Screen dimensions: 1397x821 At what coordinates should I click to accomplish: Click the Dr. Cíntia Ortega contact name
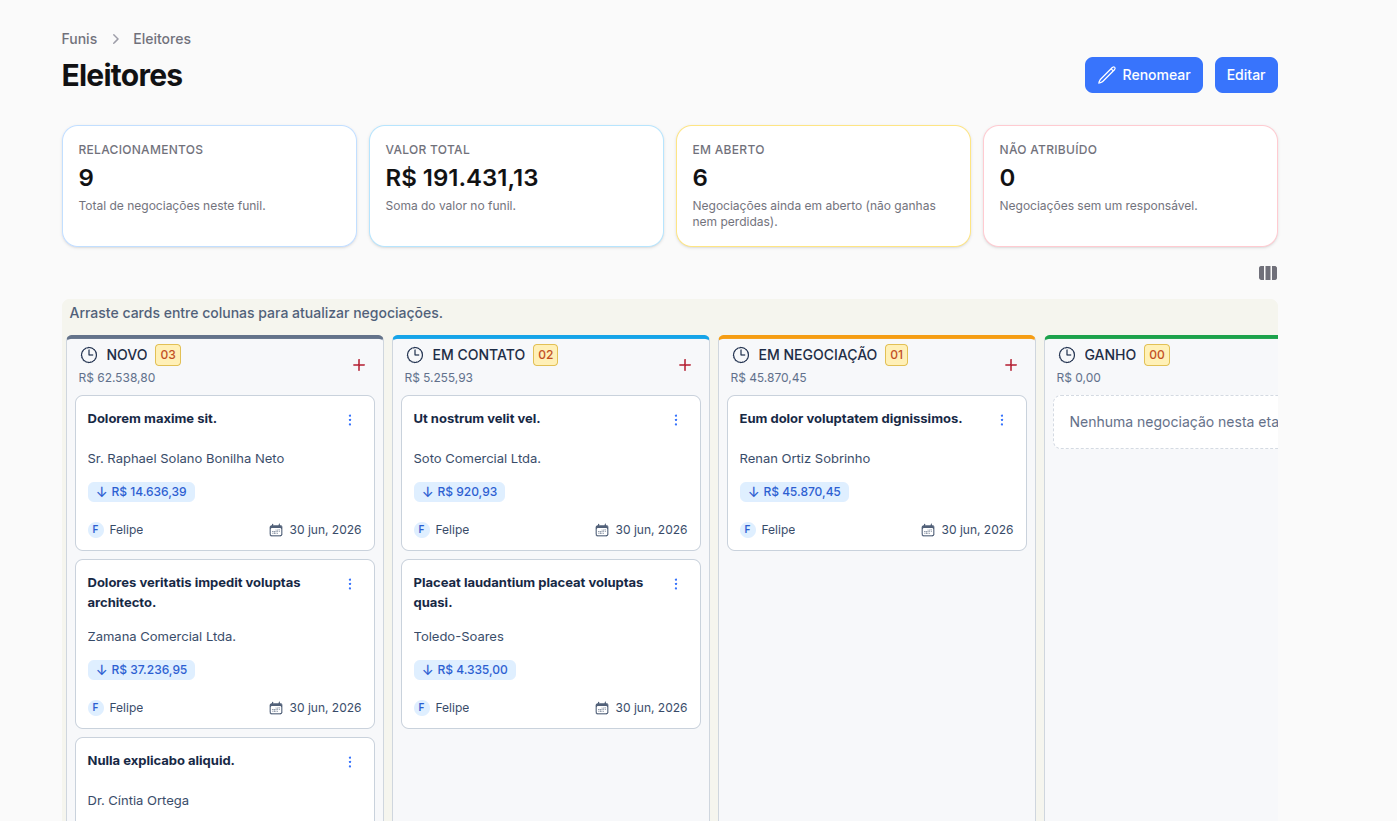pos(138,801)
